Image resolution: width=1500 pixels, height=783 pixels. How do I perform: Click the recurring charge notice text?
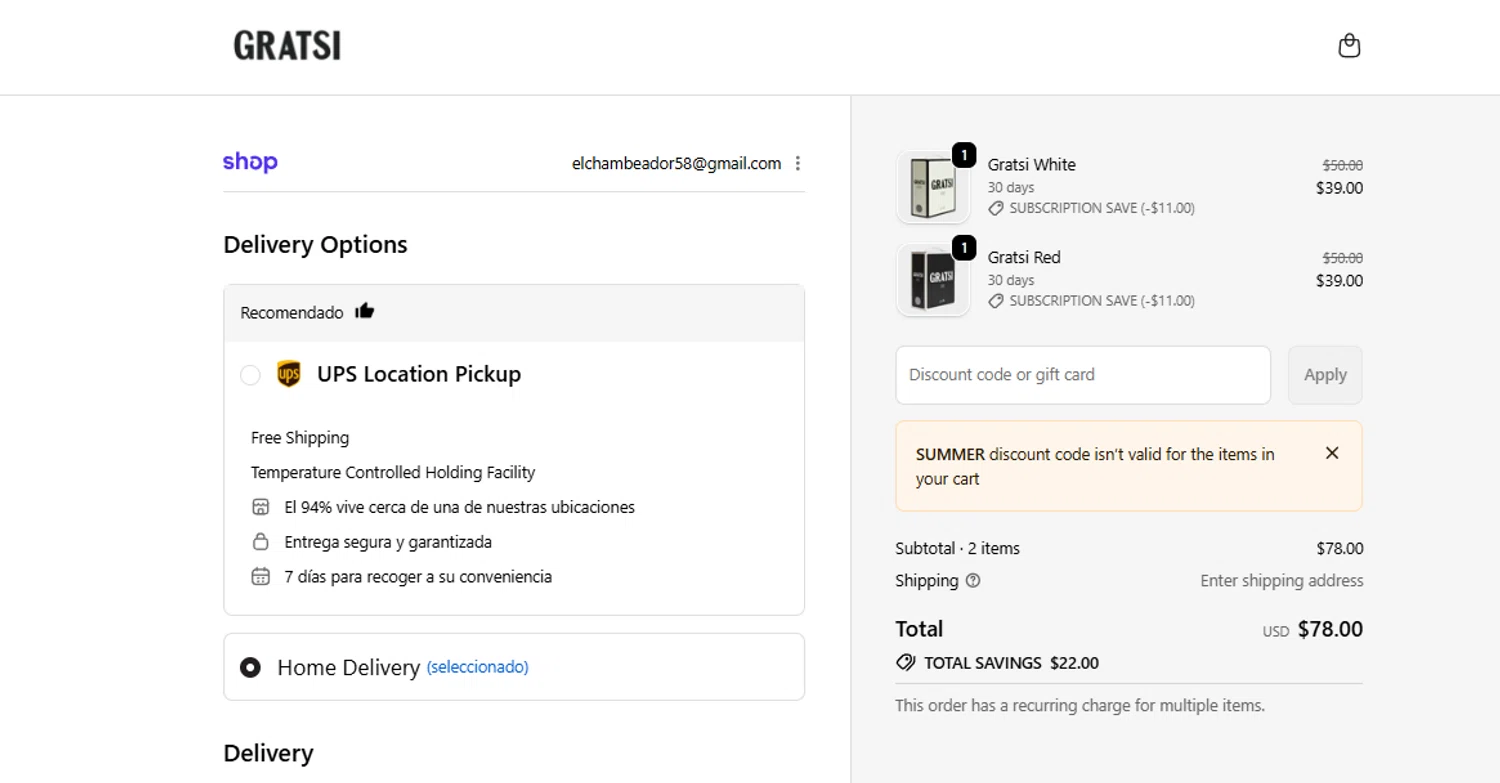pos(1080,705)
